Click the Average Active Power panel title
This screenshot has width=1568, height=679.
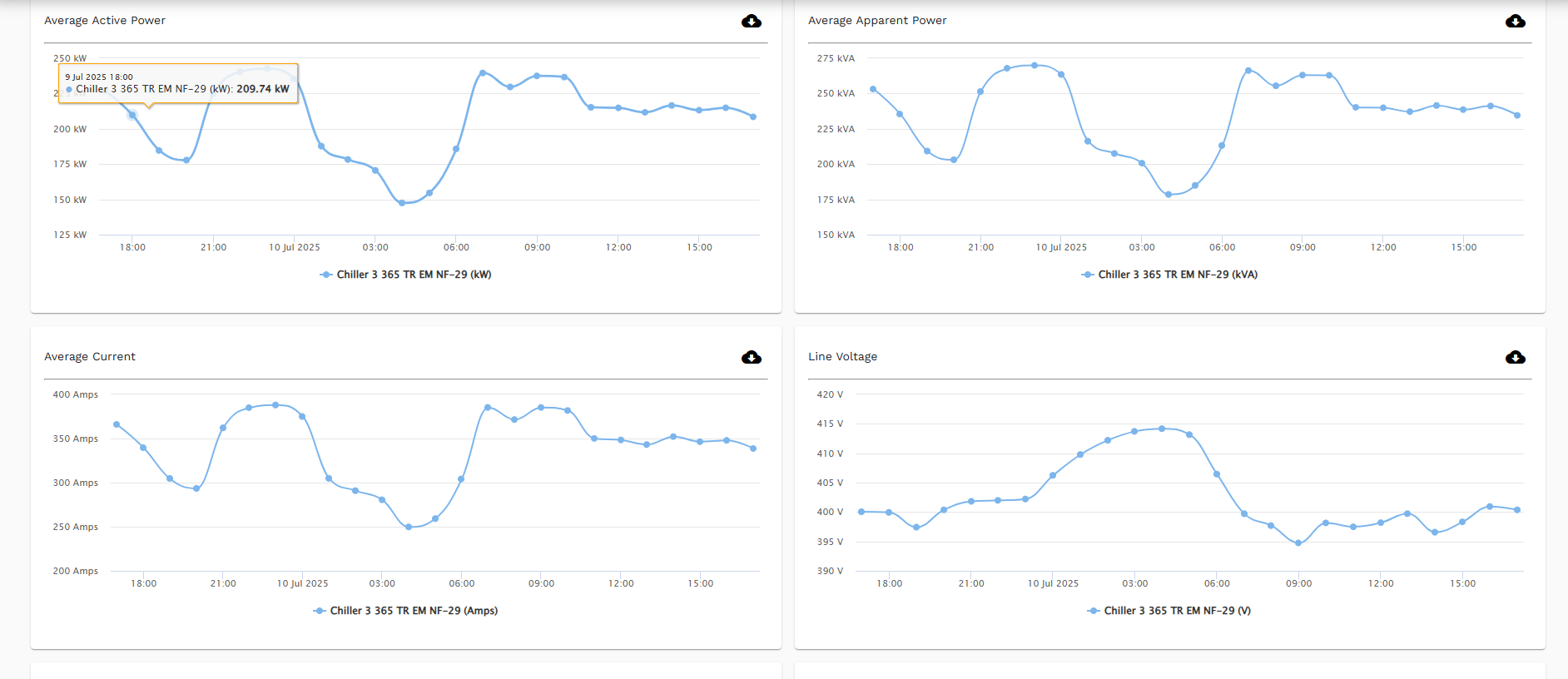pos(105,21)
